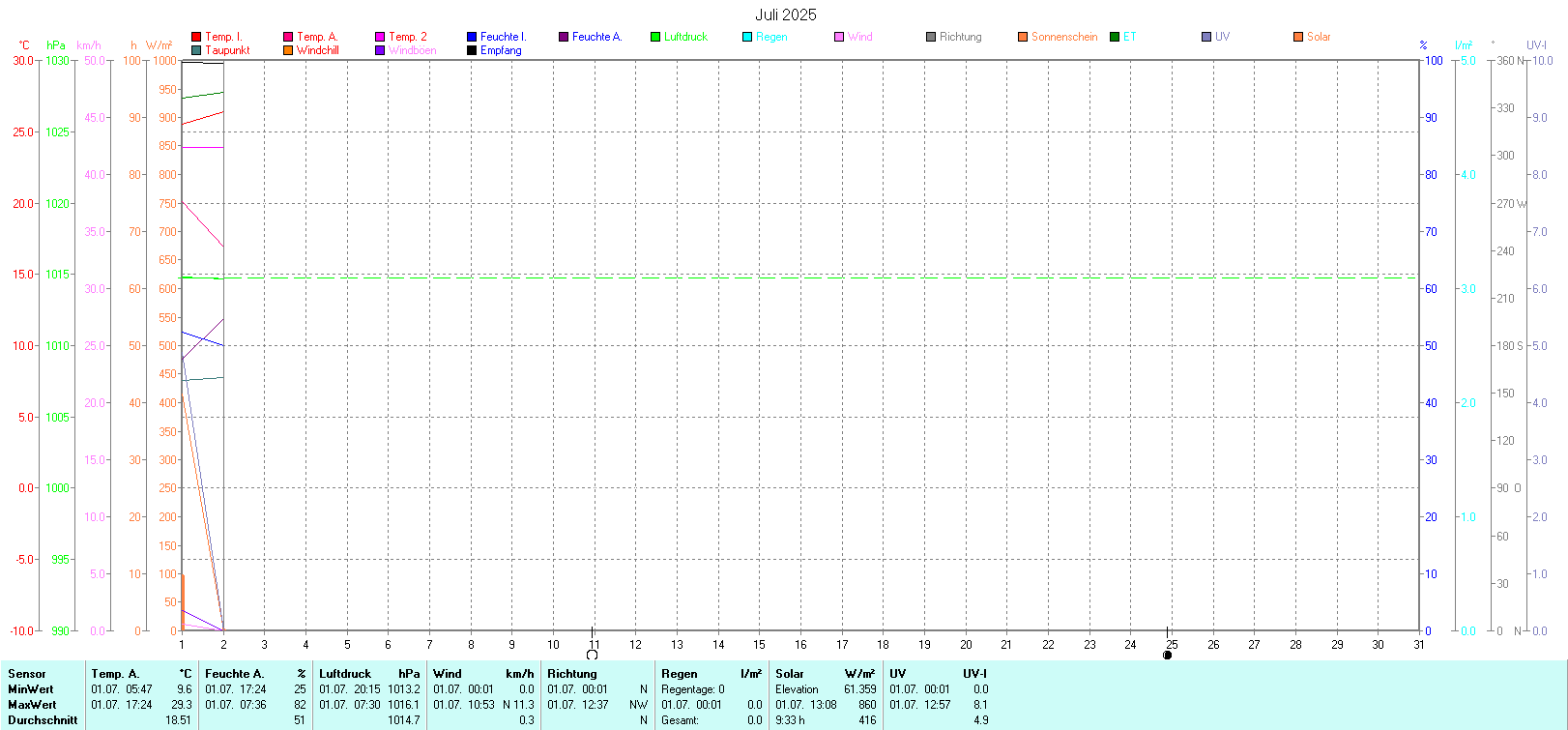Click the magenta Temp. 2 legend swatch
The height and width of the screenshot is (730, 1568).
point(380,37)
